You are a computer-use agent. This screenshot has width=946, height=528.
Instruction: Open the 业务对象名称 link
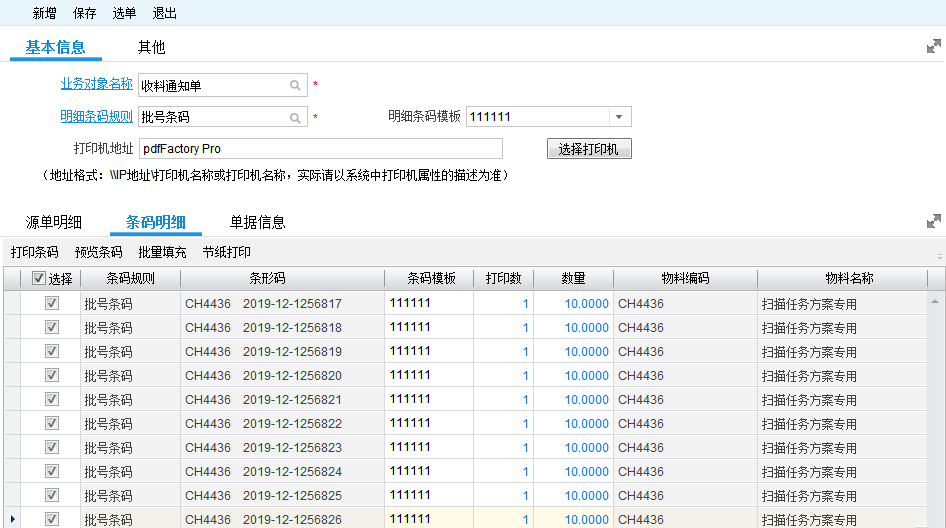96,84
